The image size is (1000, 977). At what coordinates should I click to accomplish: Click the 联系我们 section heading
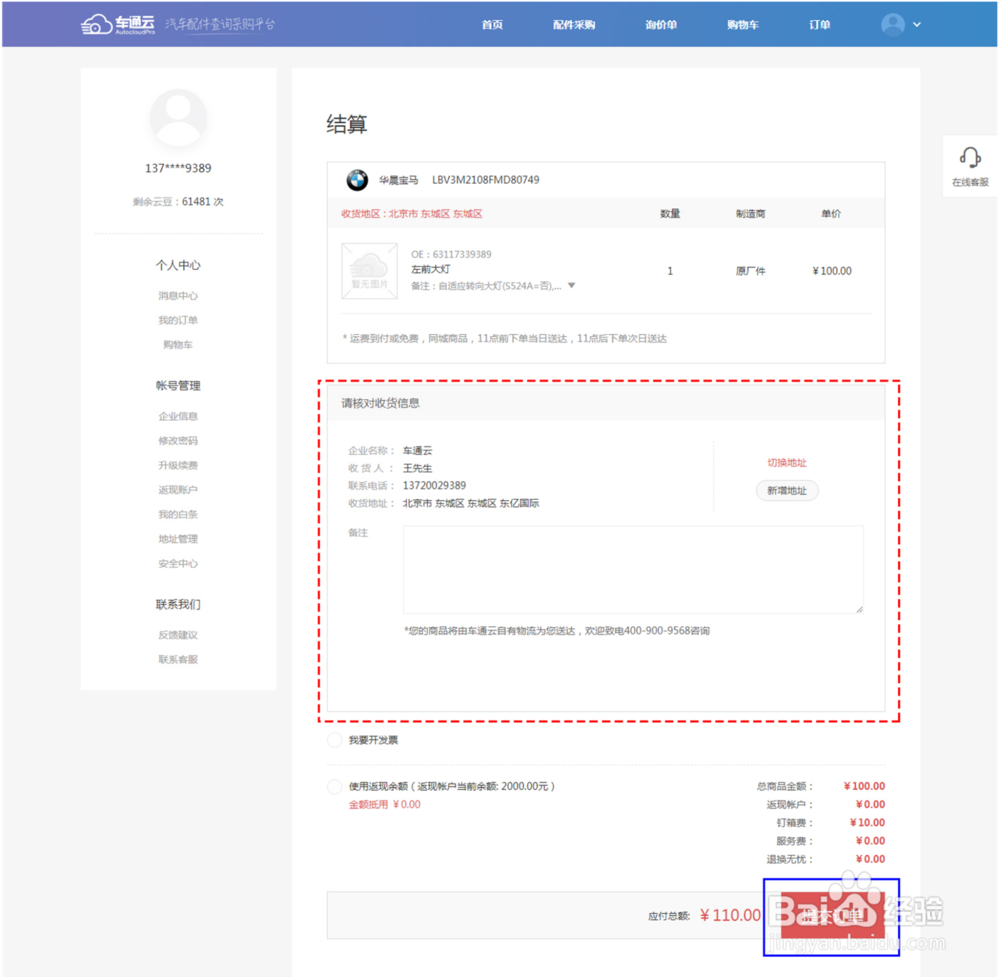(x=178, y=605)
